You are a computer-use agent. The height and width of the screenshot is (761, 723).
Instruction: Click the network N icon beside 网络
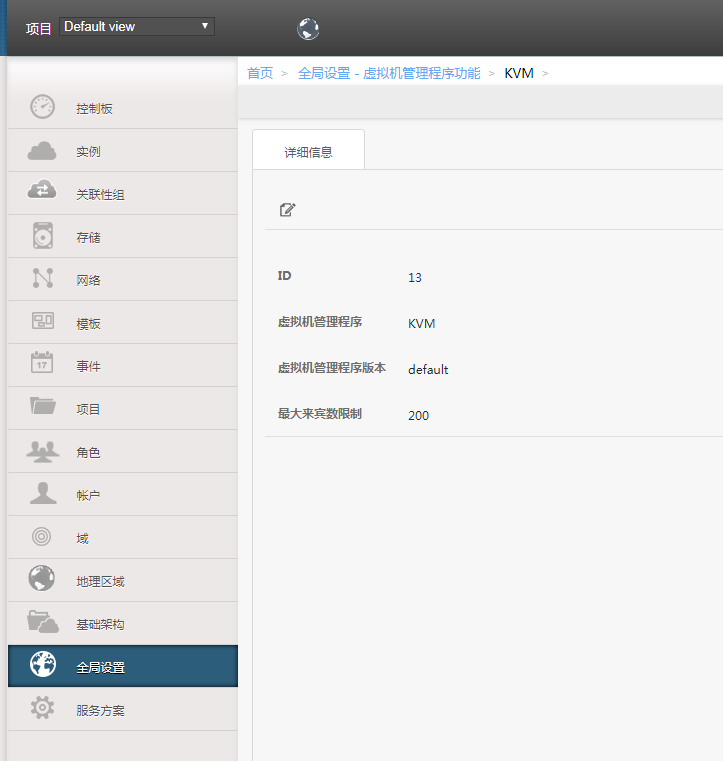pos(43,278)
